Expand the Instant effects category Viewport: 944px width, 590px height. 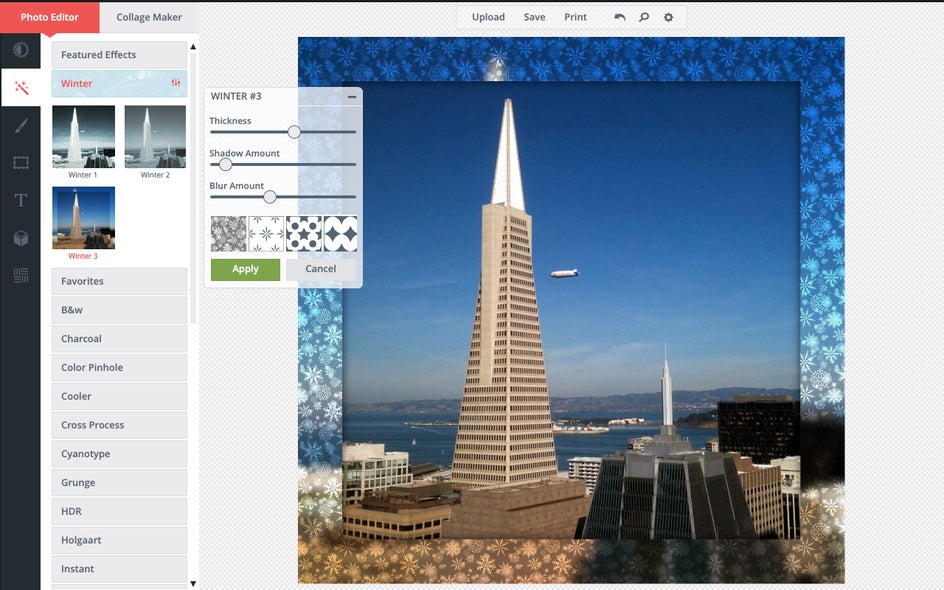tap(119, 569)
